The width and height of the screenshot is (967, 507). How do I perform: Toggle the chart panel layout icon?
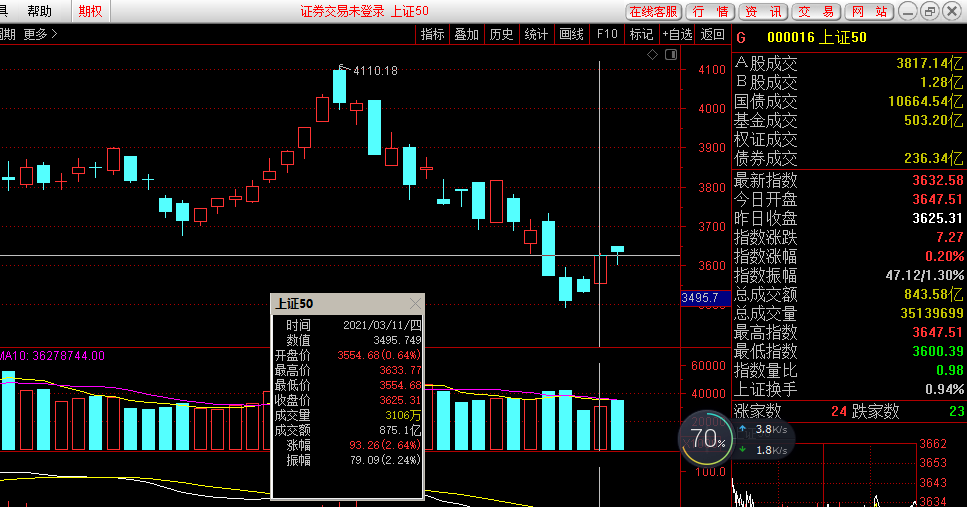[x=671, y=55]
